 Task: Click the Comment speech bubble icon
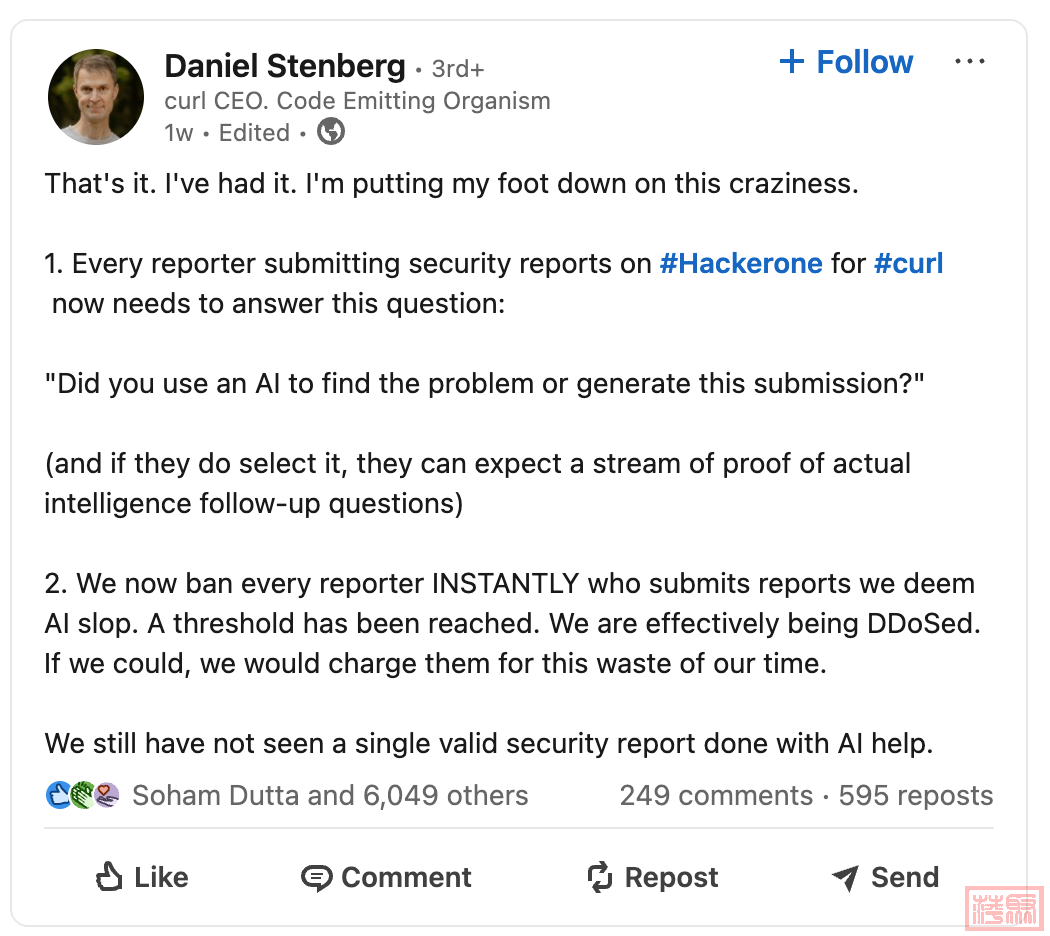click(x=316, y=878)
